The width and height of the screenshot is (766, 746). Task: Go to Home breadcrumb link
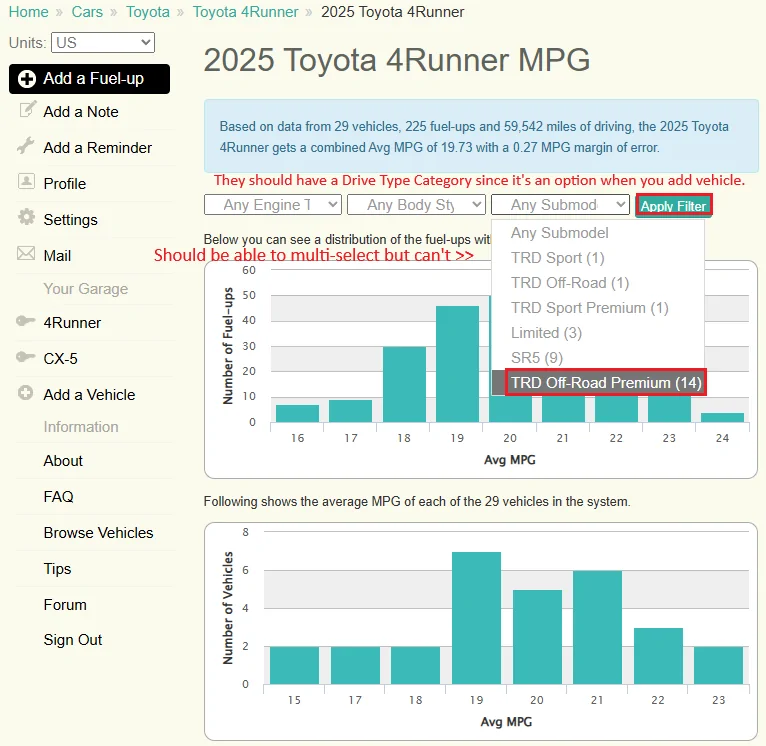pyautogui.click(x=28, y=12)
